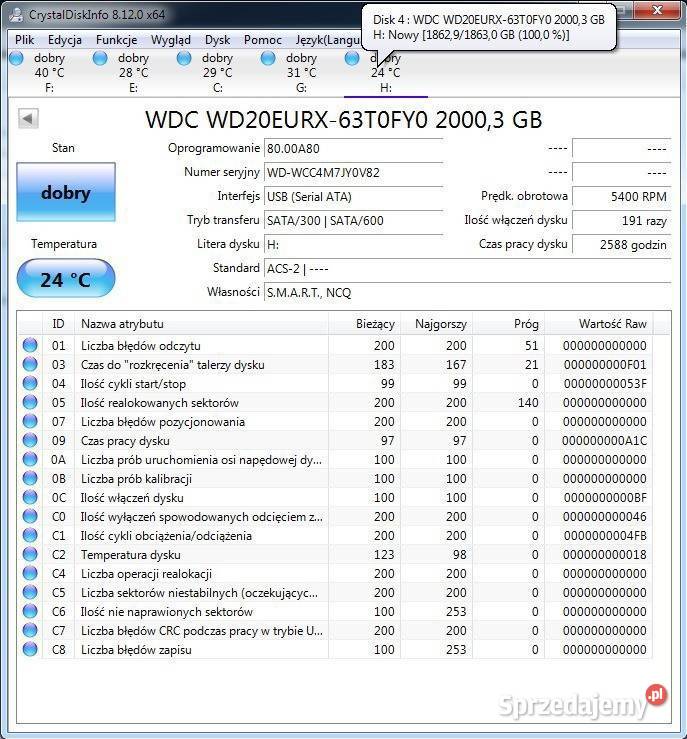The image size is (687, 739).
Task: Select drive F: status orb
Action: click(x=17, y=58)
